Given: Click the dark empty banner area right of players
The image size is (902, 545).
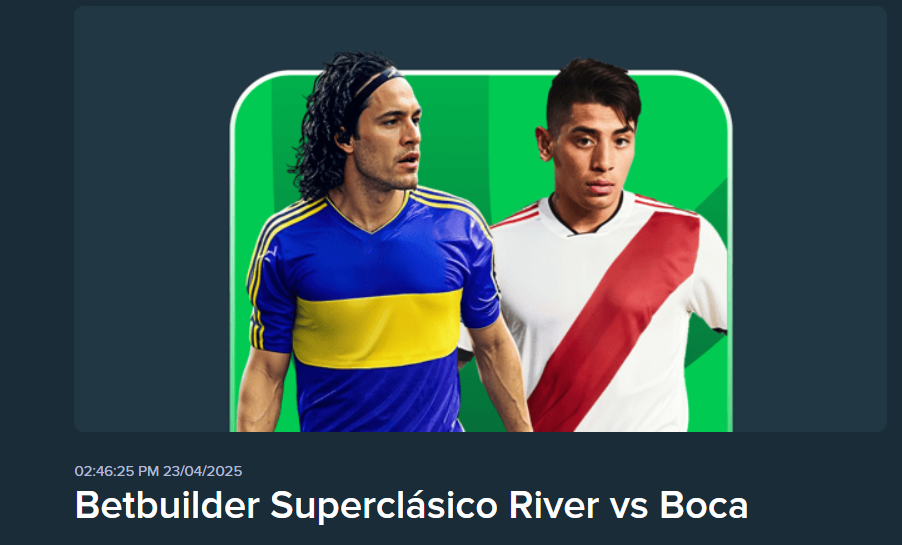Looking at the screenshot, I should point(809,219).
